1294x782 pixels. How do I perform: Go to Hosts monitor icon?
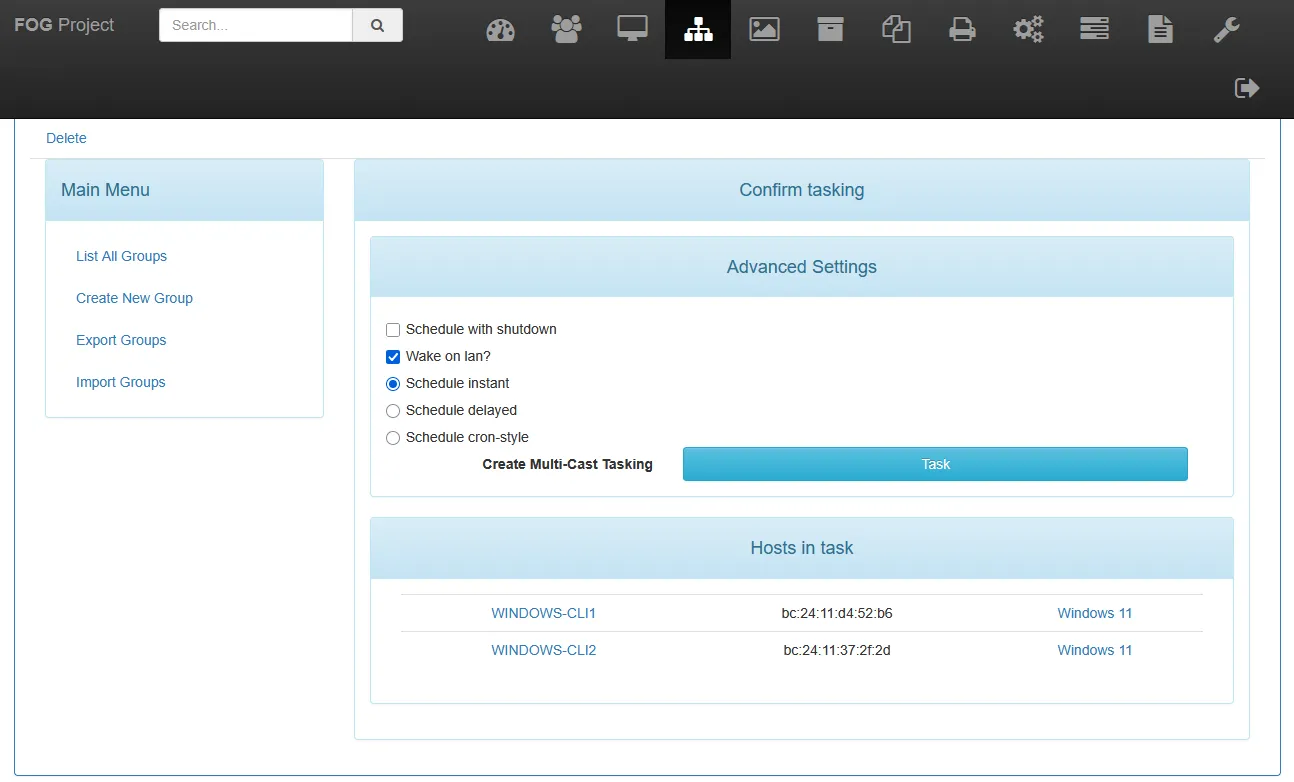(632, 30)
